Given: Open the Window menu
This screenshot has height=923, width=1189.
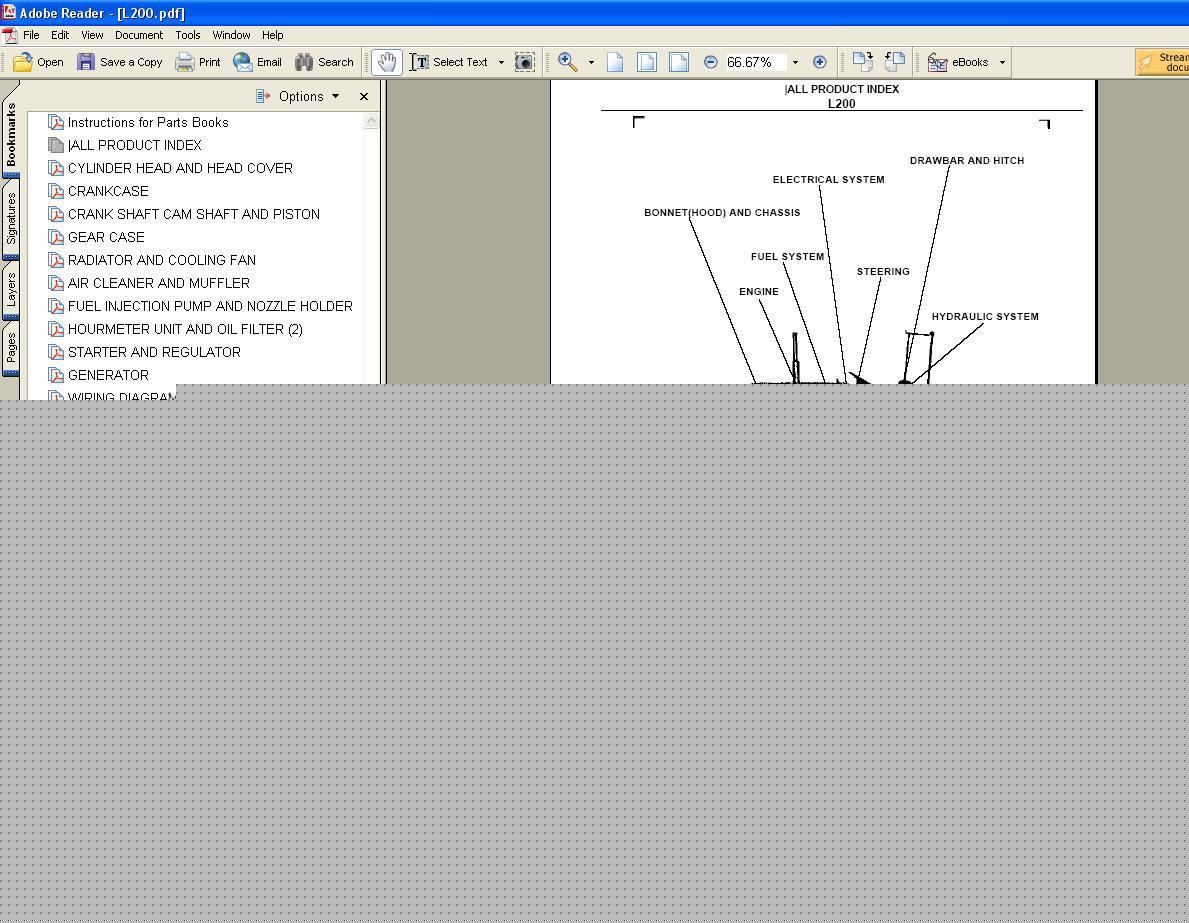Looking at the screenshot, I should (231, 35).
